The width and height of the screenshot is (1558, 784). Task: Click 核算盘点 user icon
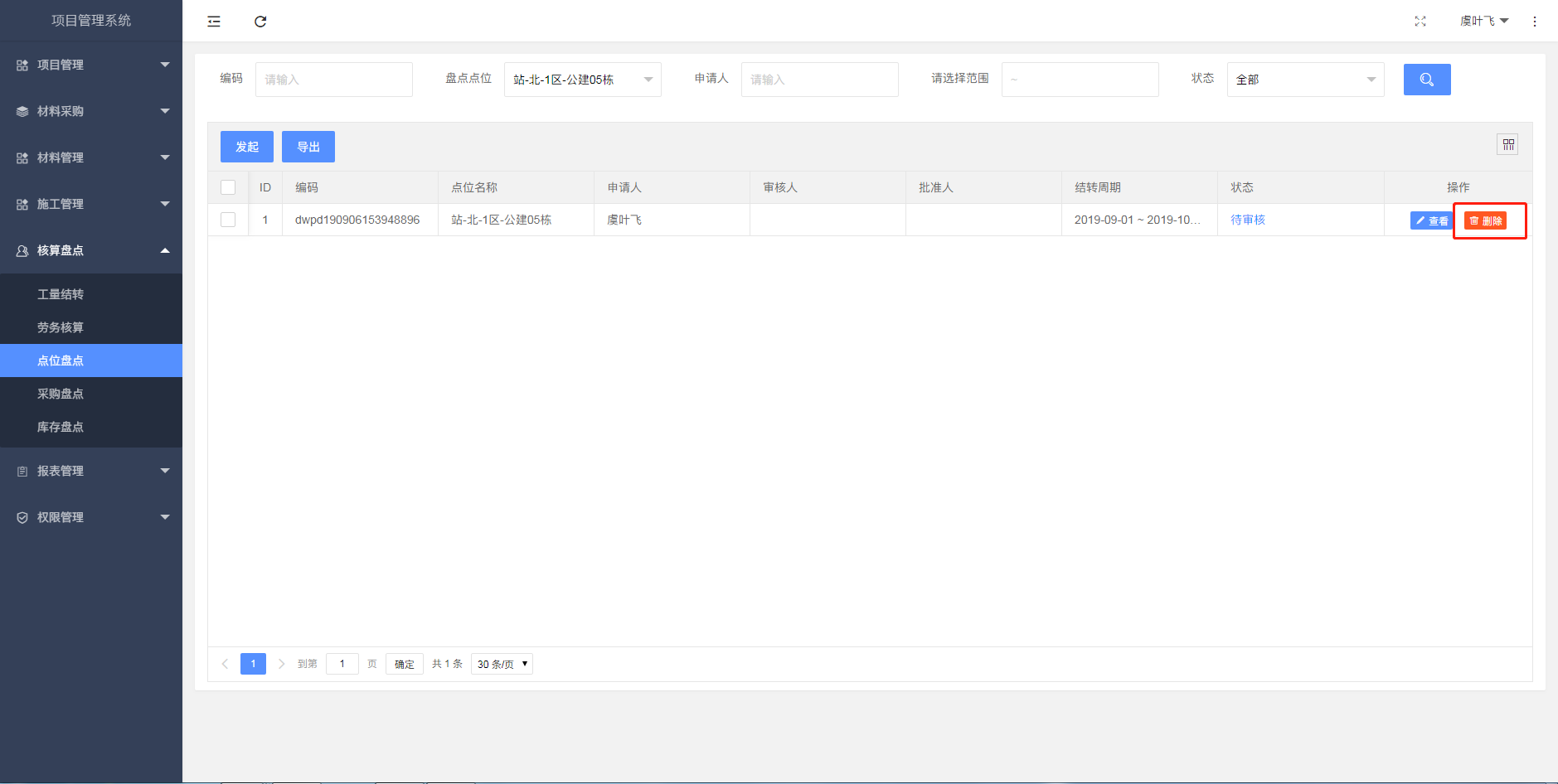22,250
